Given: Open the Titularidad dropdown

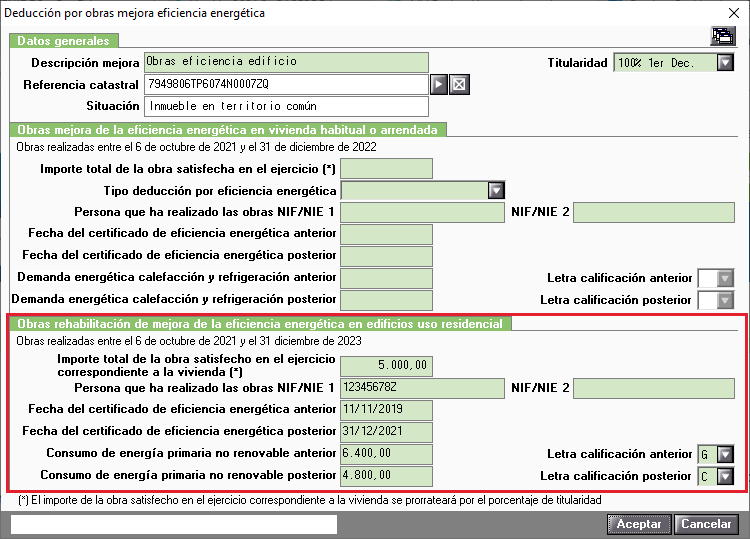Looking at the screenshot, I should pos(725,63).
